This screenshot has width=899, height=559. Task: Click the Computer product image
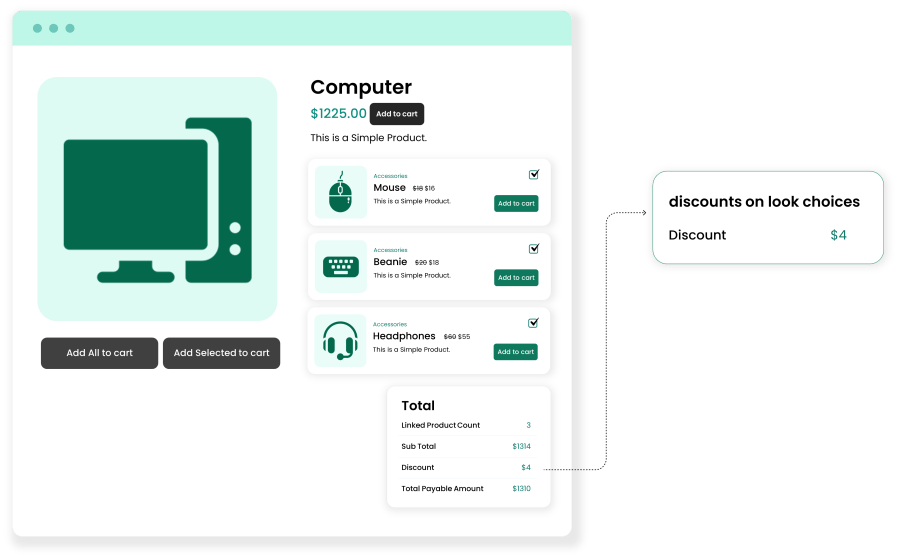pos(157,199)
